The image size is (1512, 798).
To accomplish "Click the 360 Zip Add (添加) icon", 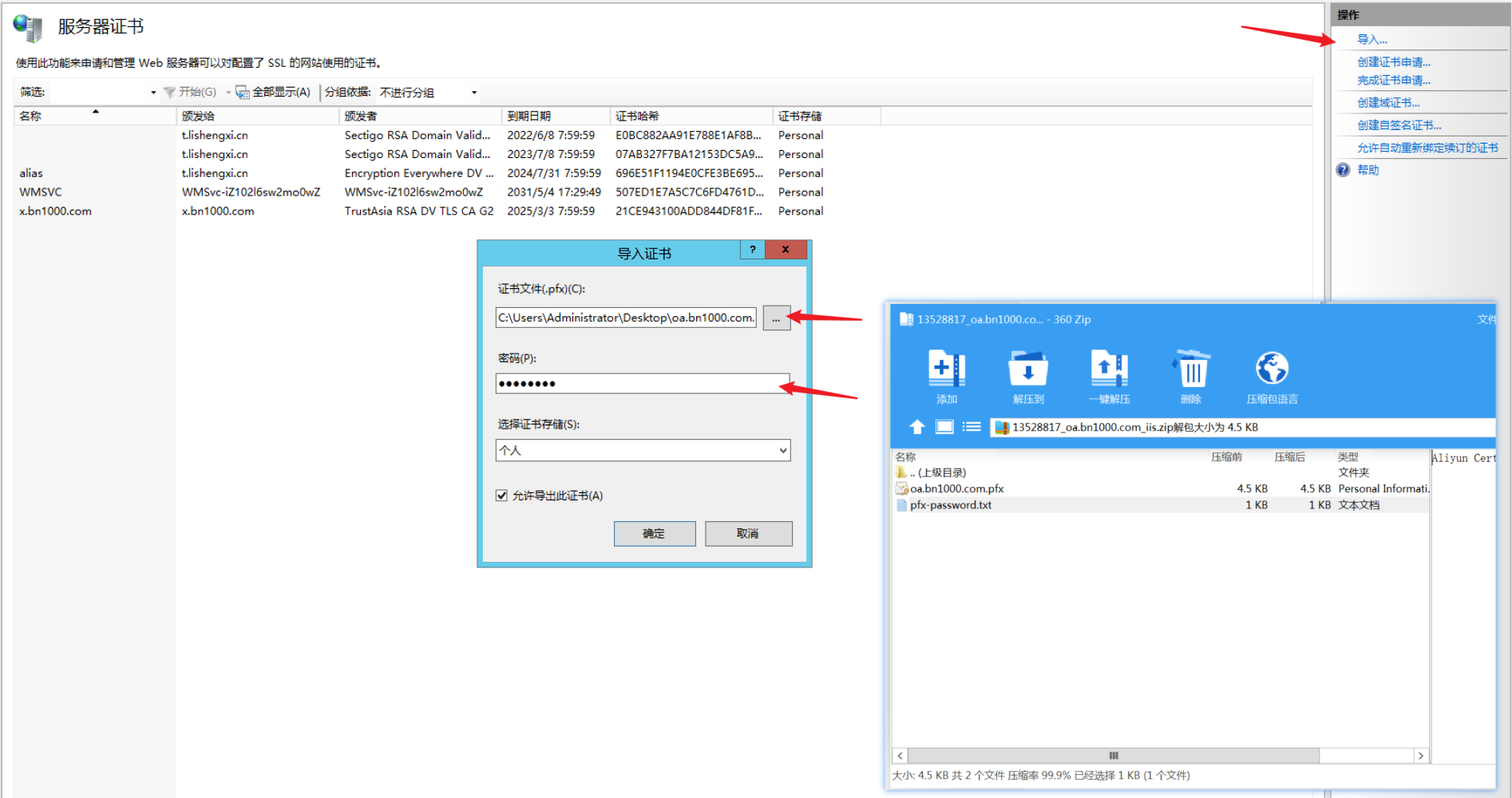I will tap(947, 369).
